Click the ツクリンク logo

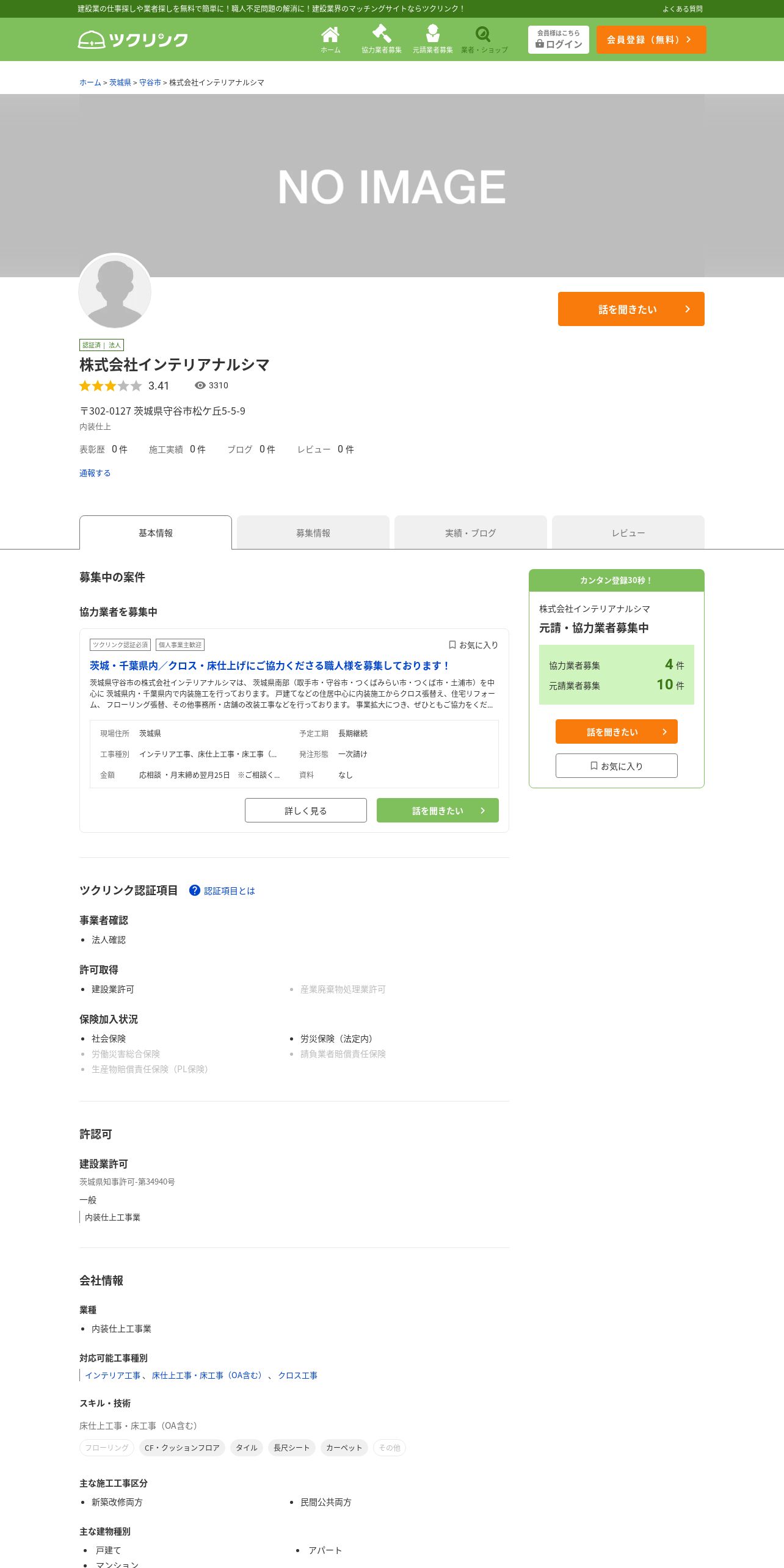pos(133,40)
